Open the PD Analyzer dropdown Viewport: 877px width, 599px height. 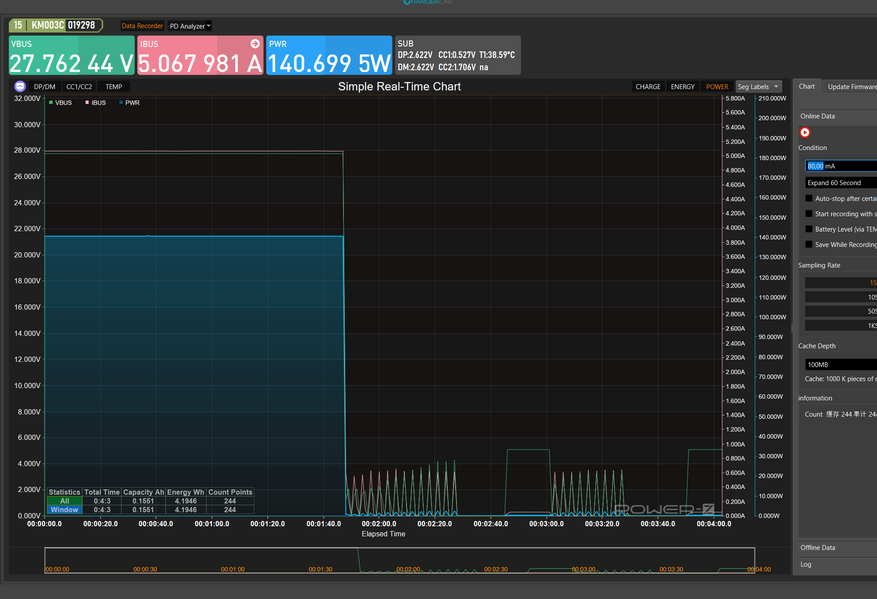pos(190,26)
